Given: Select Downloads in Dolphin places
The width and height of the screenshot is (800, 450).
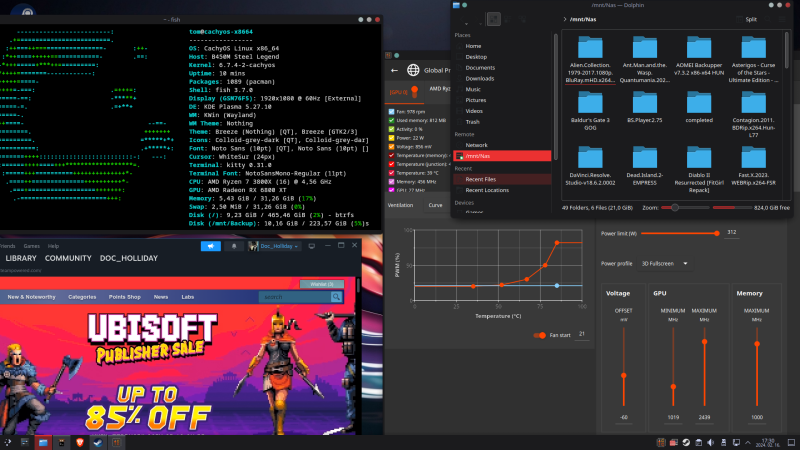Looking at the screenshot, I should (480, 79).
